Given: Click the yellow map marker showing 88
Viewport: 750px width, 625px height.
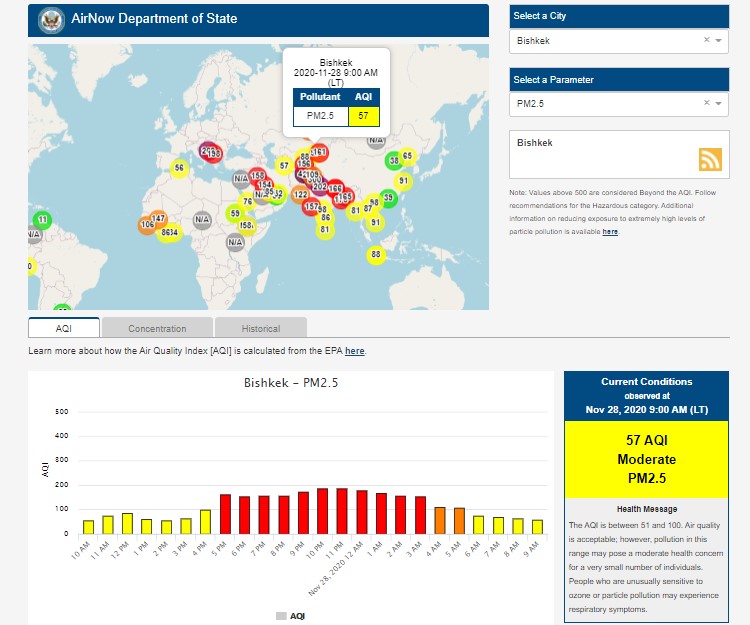Looking at the screenshot, I should 376,255.
